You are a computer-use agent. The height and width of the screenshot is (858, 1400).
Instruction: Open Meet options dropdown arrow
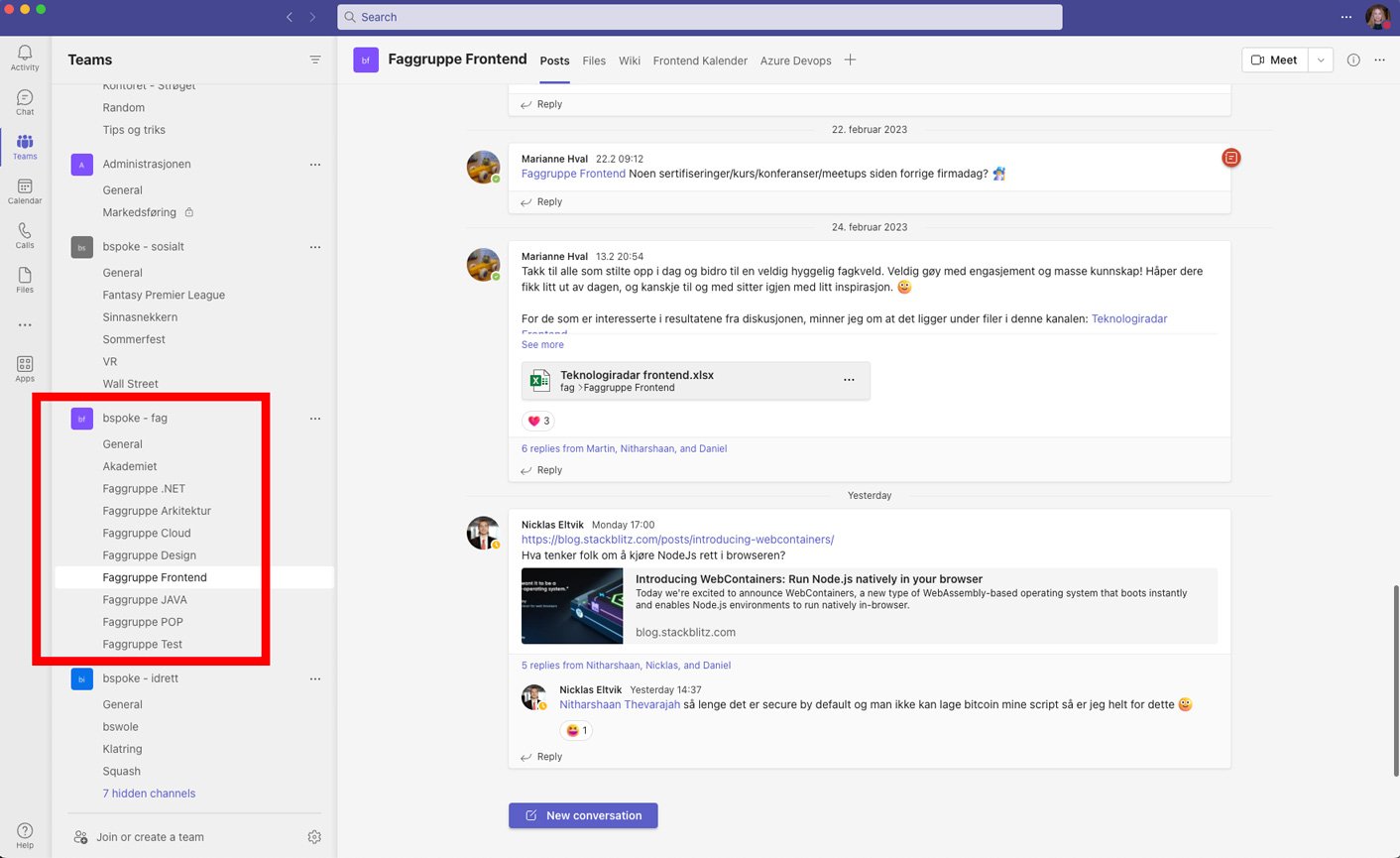1321,60
